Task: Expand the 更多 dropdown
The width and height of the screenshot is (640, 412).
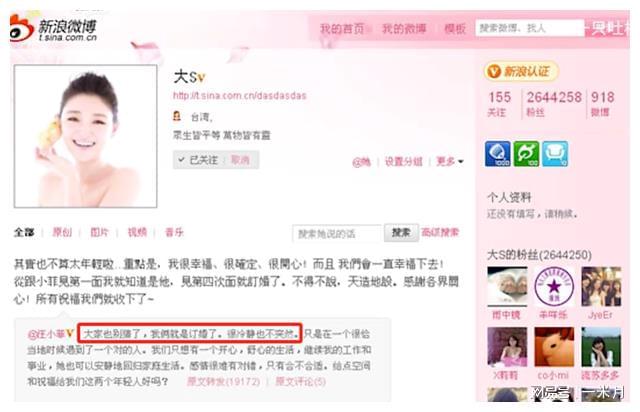Action: coord(449,162)
